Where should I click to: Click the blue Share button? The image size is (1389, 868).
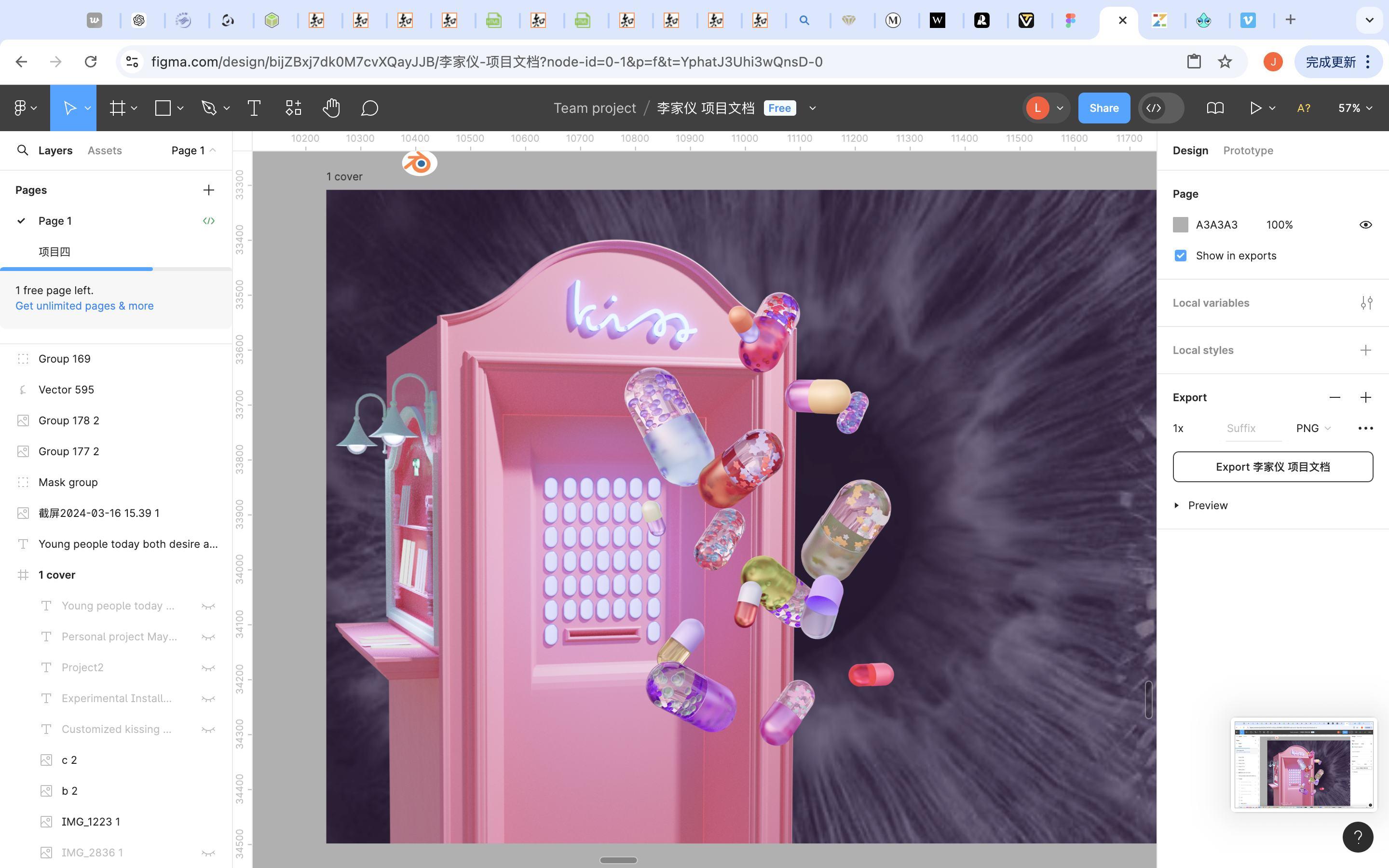point(1104,108)
